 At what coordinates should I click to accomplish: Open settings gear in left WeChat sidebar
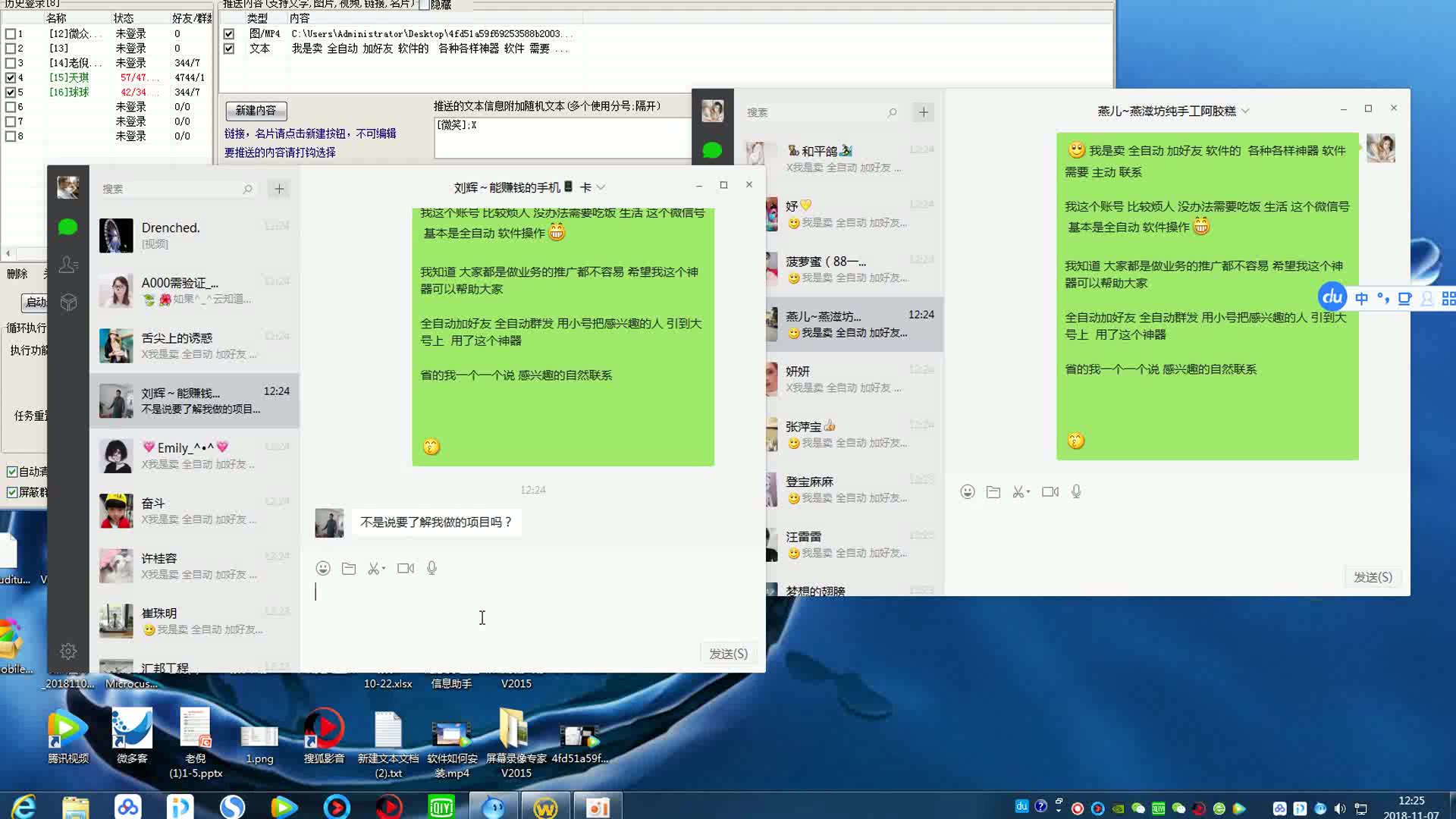pos(68,651)
